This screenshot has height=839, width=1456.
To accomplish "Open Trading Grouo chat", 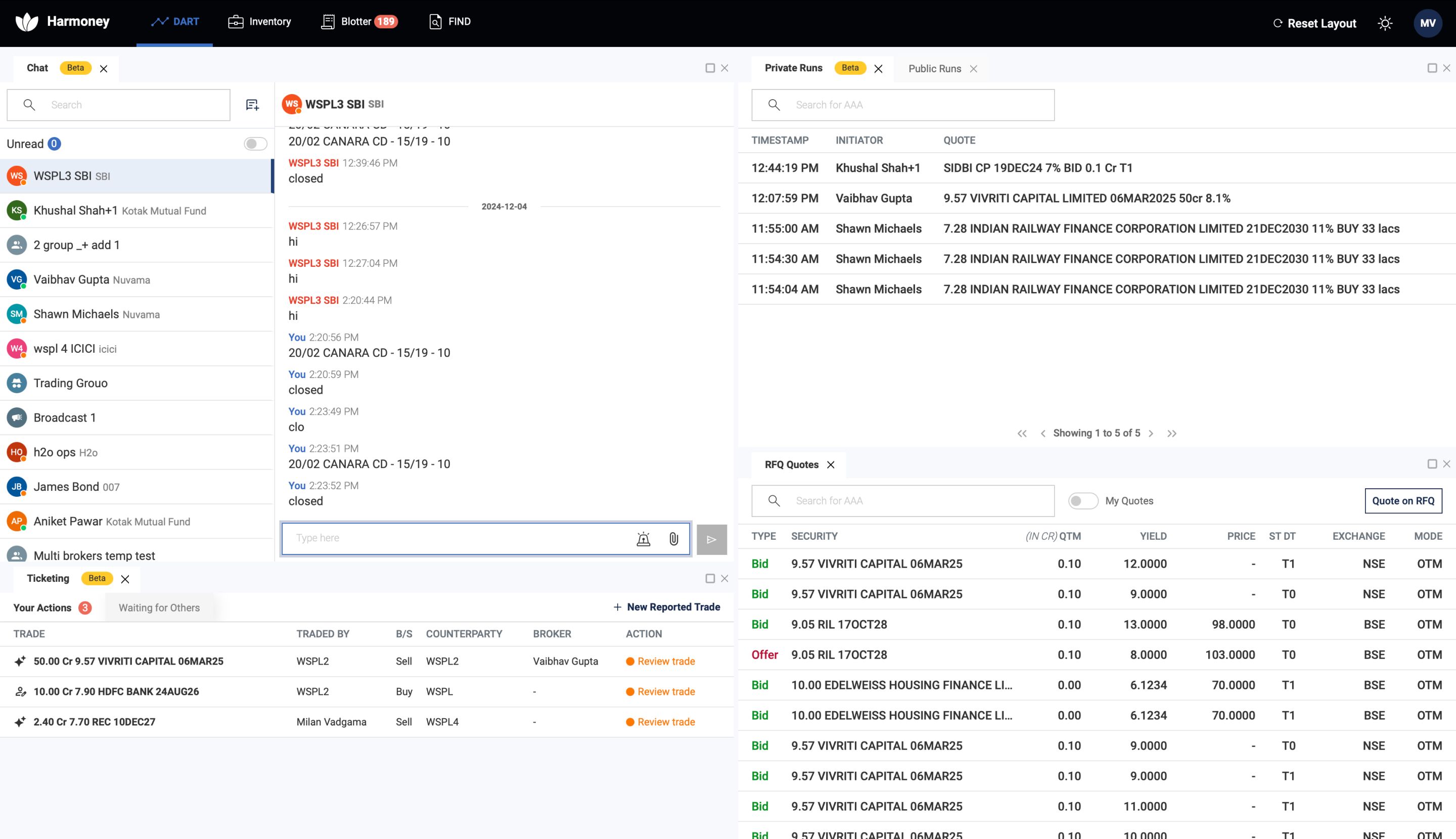I will point(136,383).
